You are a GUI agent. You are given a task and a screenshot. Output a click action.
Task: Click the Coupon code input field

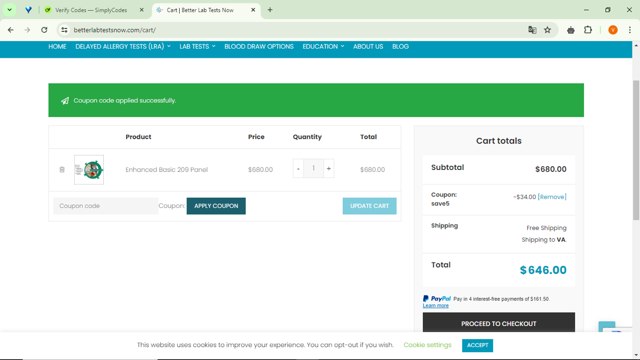click(x=106, y=206)
